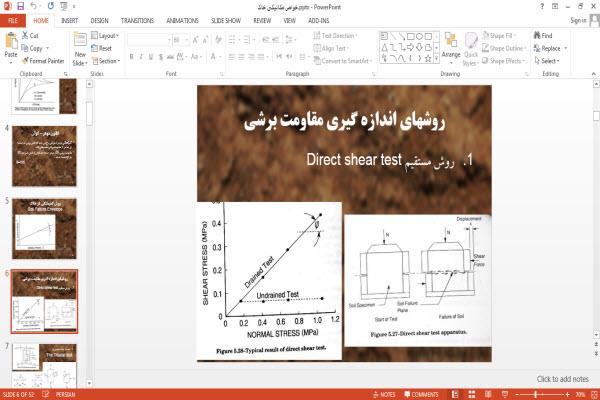Select slide 4 thumbnail

click(44, 156)
